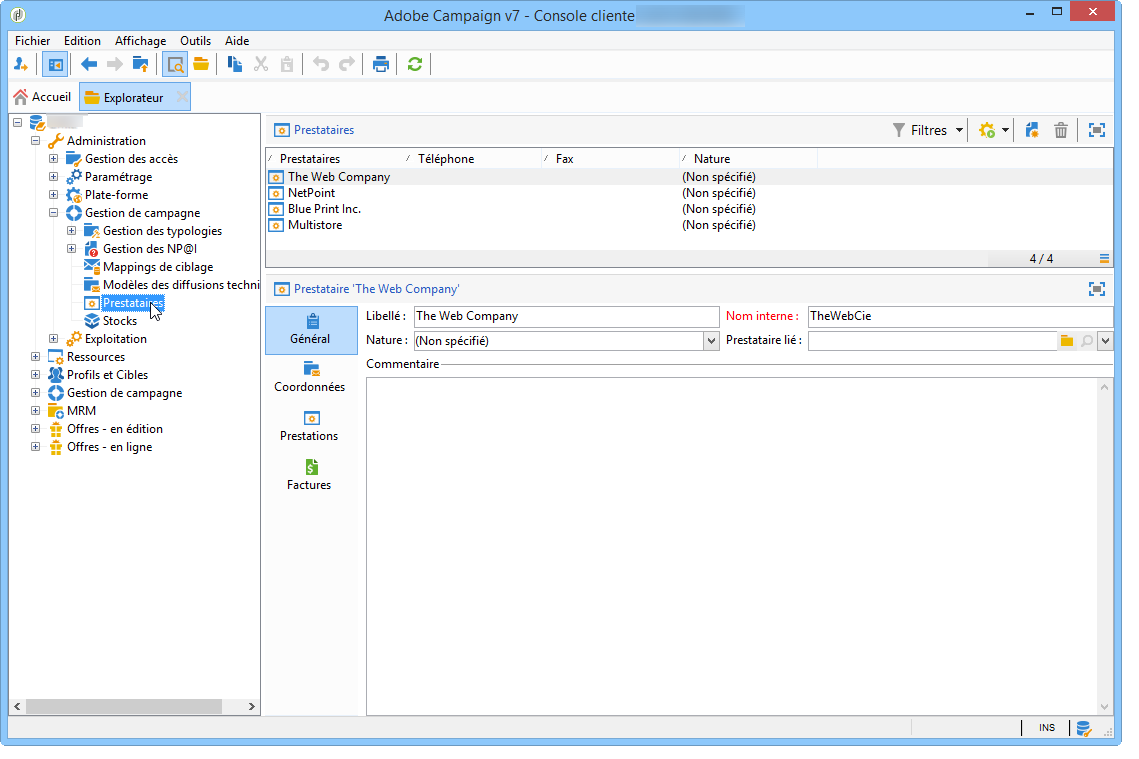Click the new provider icon

(x=986, y=131)
